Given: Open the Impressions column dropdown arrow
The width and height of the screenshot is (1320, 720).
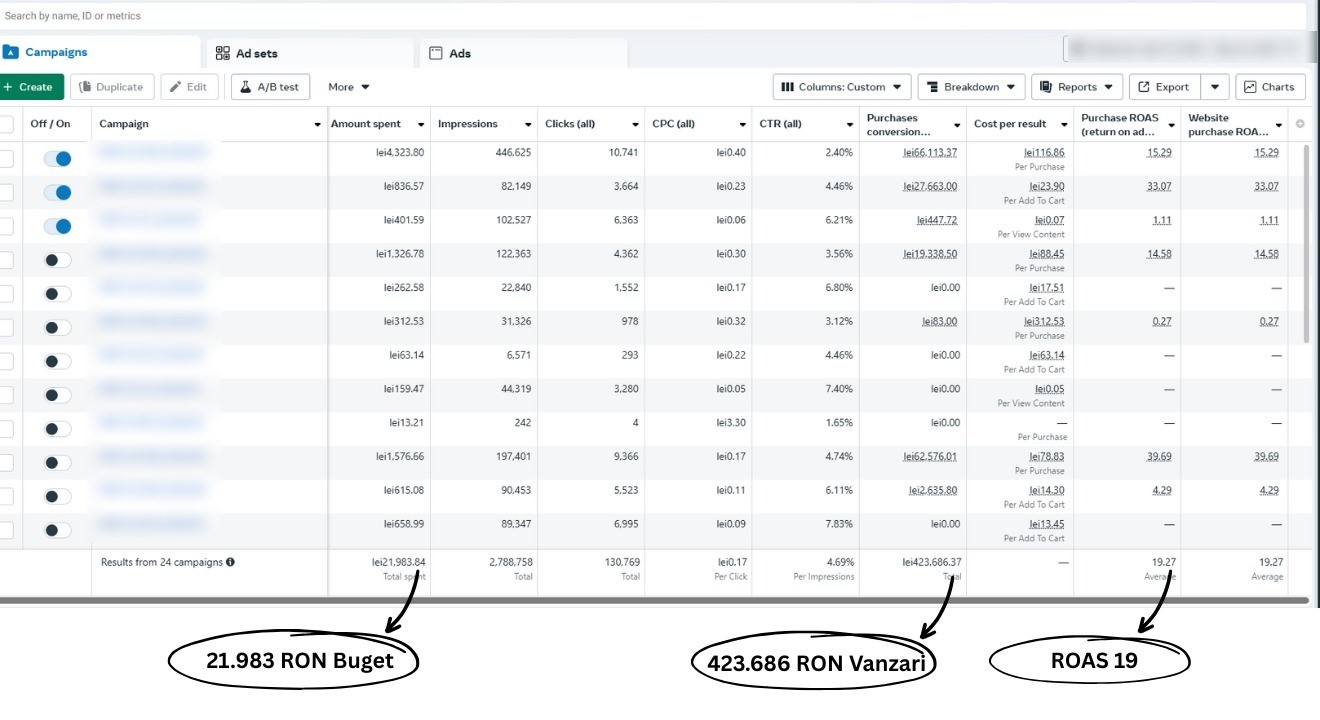Looking at the screenshot, I should (x=527, y=125).
